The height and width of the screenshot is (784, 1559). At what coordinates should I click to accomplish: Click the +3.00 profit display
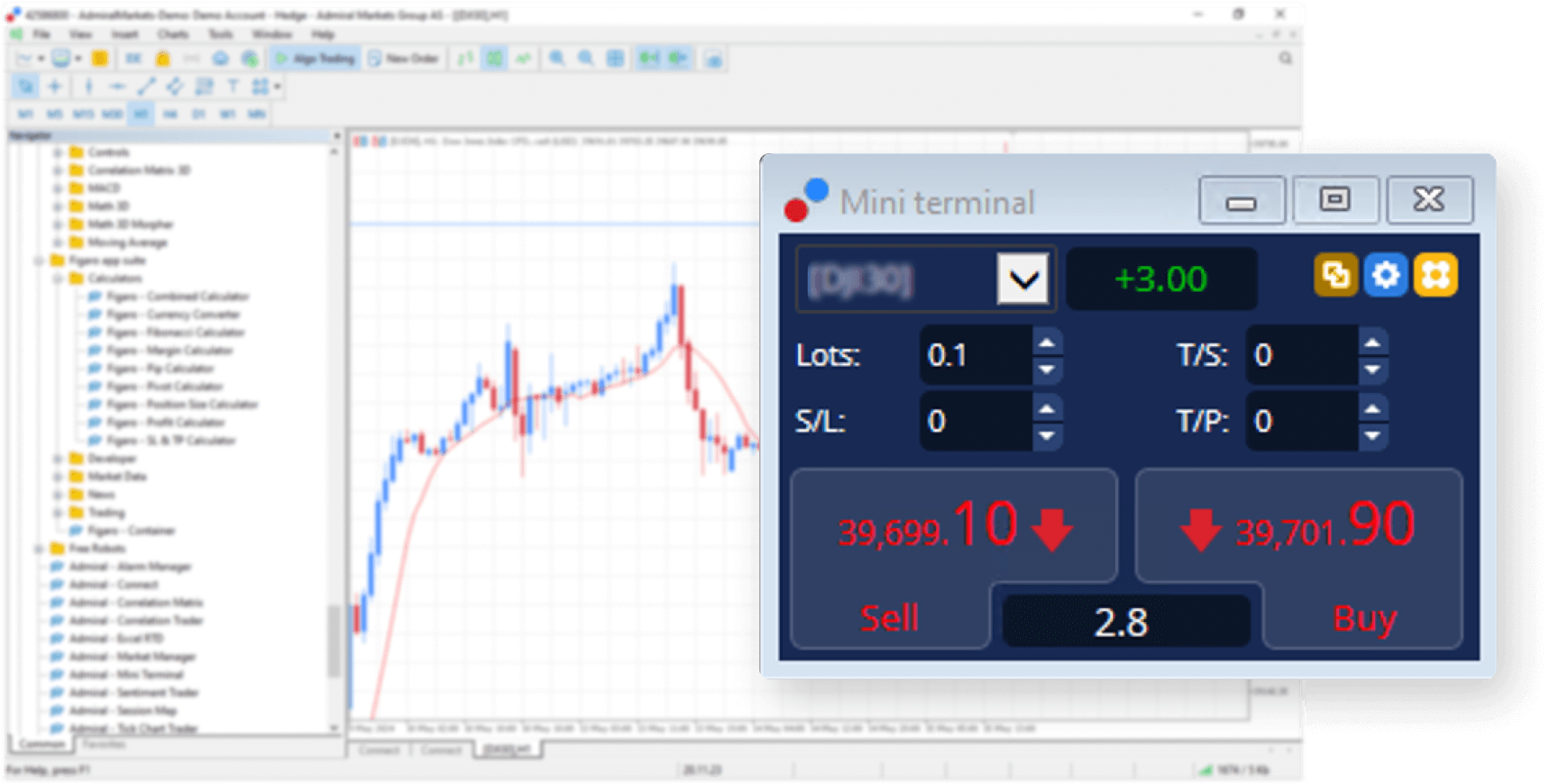click(1160, 279)
